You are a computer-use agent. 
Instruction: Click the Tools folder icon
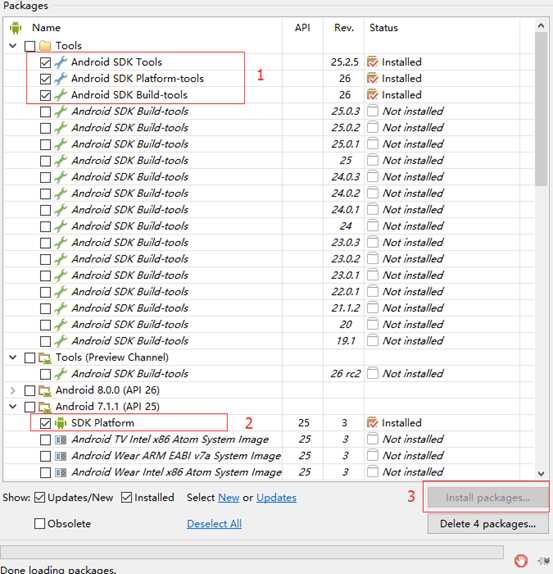45,46
